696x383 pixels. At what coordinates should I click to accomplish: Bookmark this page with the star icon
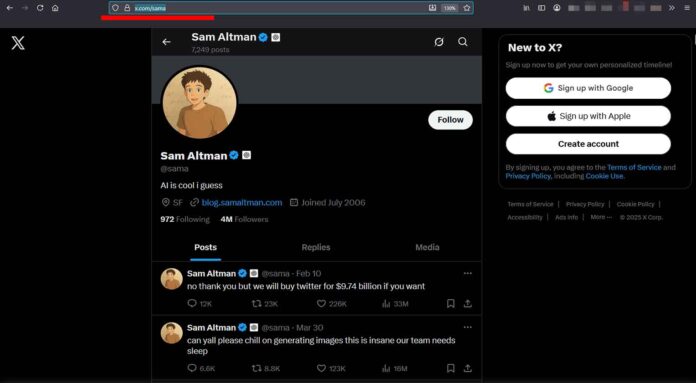[x=467, y=8]
